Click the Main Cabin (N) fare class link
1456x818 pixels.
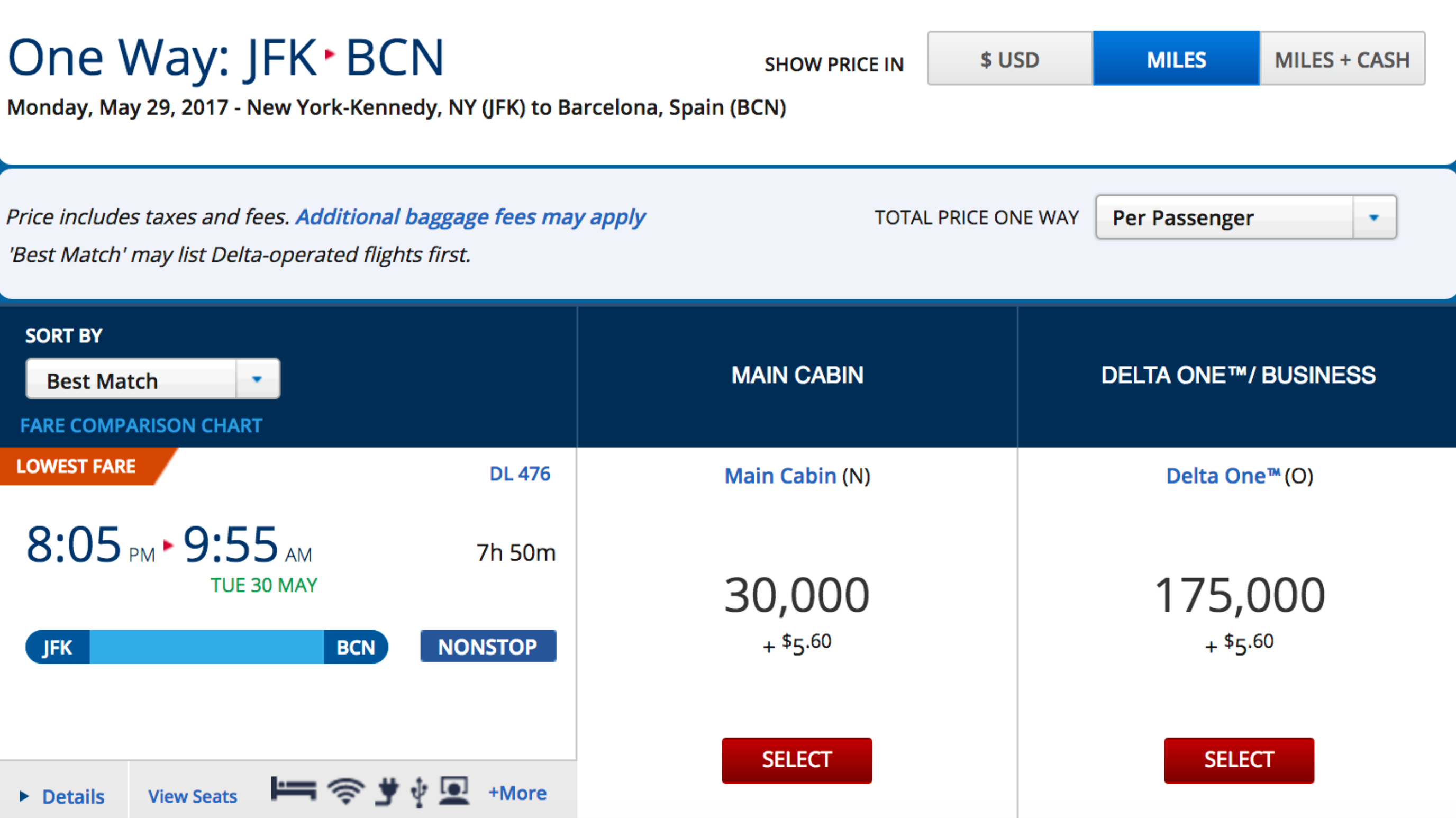(780, 476)
